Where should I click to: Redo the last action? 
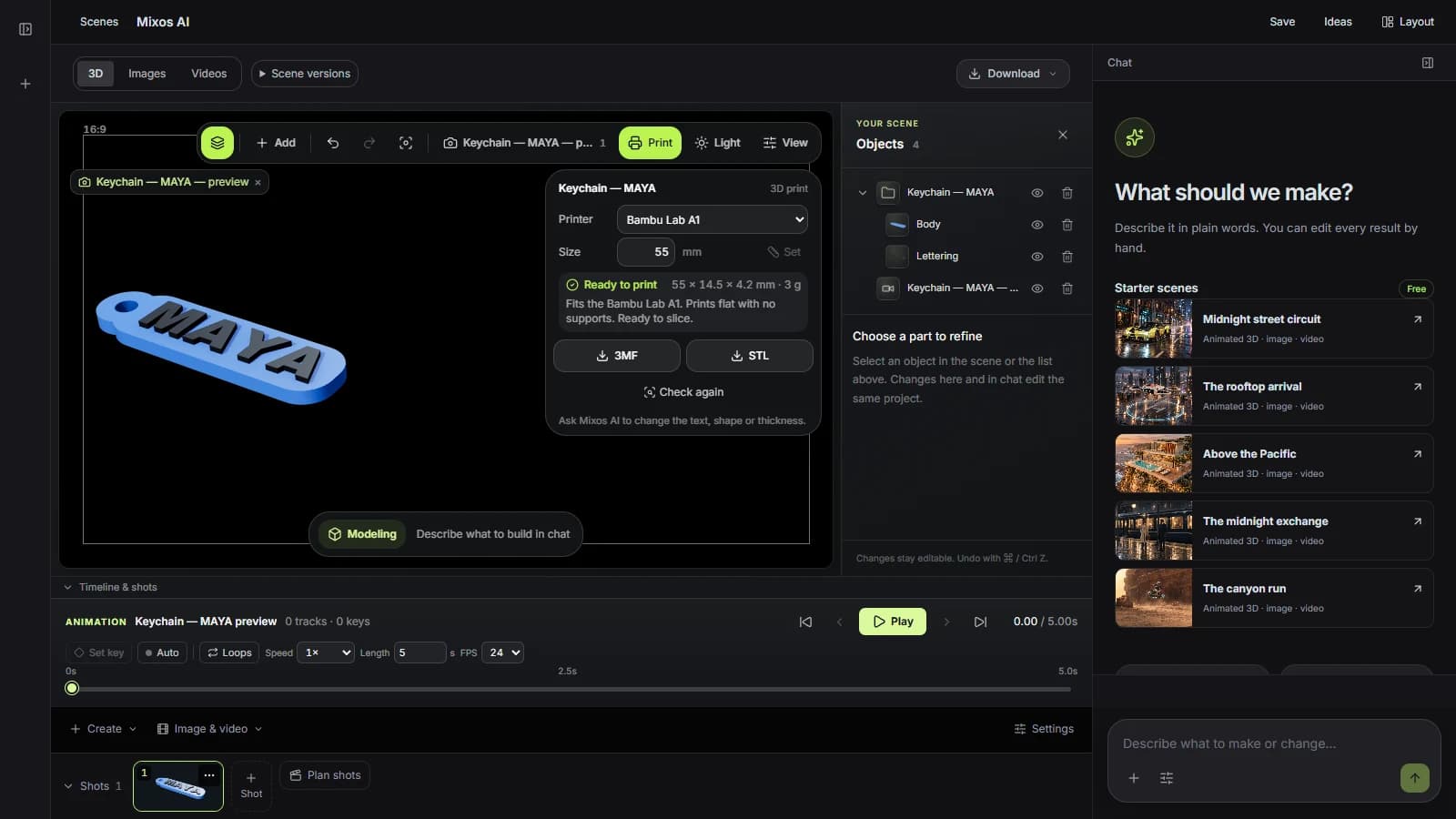pyautogui.click(x=369, y=143)
